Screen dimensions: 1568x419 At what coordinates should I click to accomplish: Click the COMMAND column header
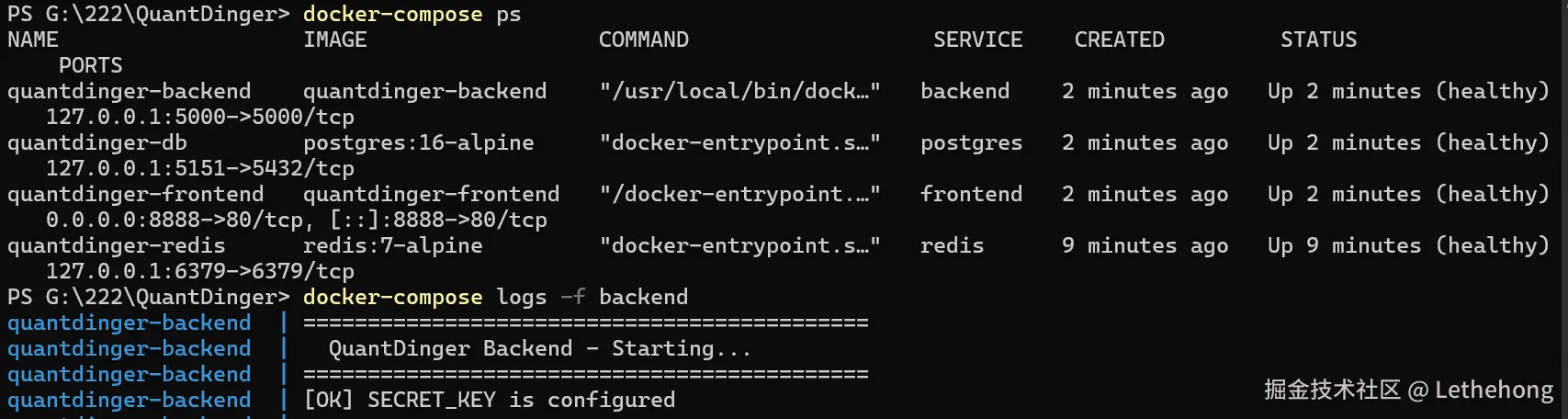[643, 40]
